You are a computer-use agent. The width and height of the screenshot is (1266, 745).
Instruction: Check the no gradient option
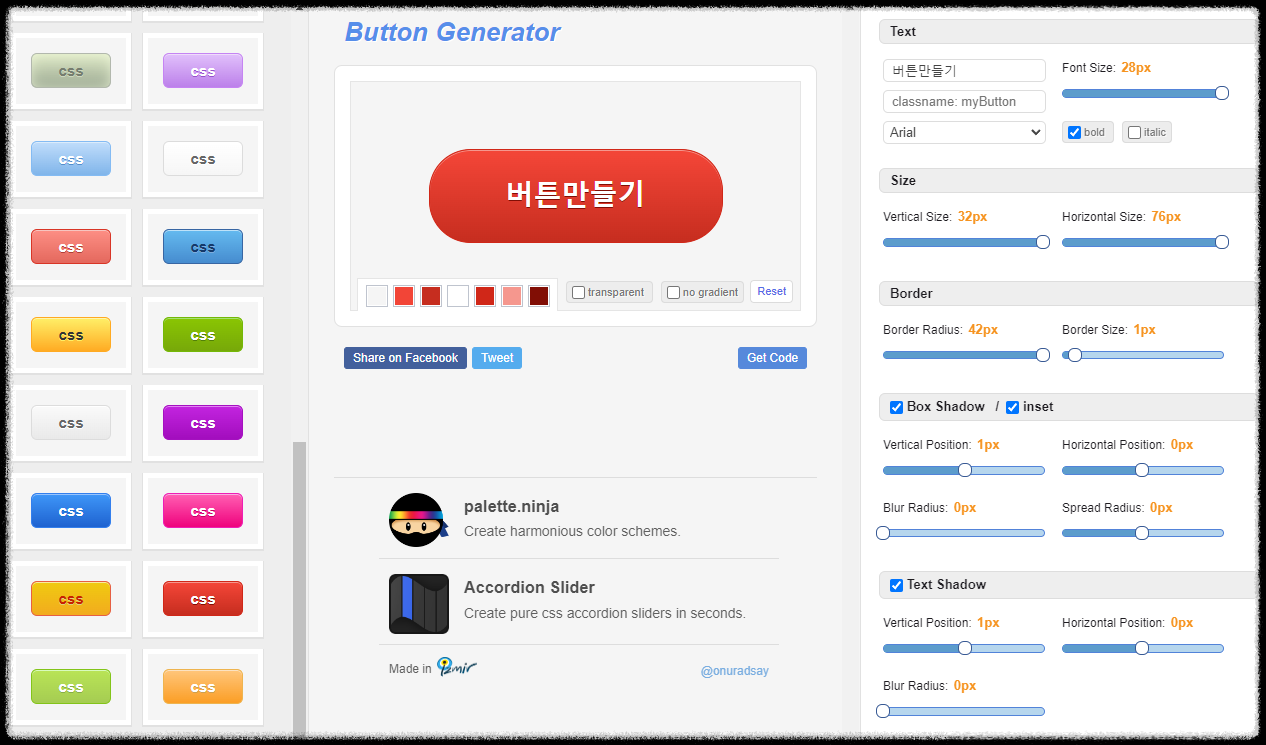672,292
